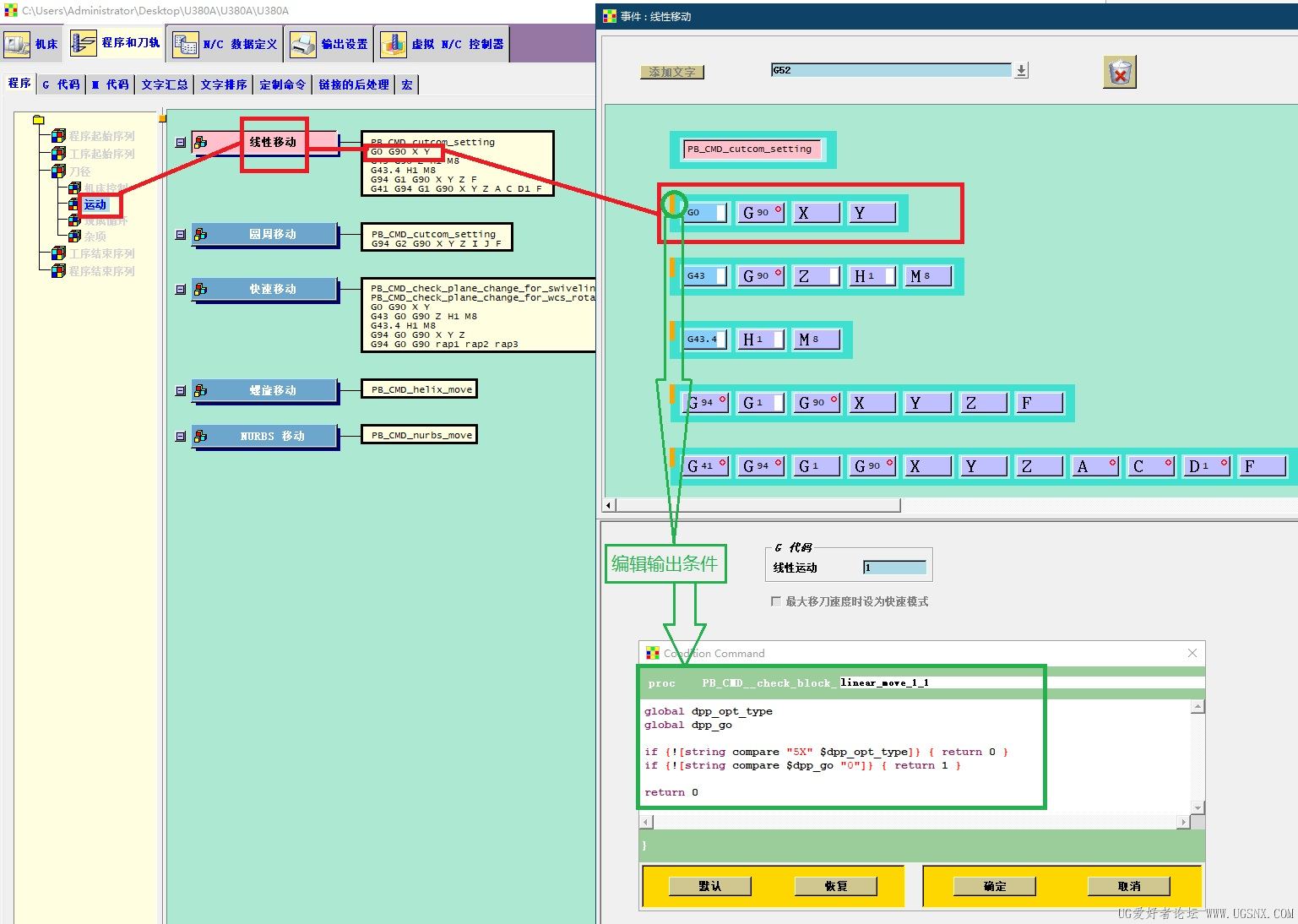
Task: Cancel with the 取消 button
Action: pos(1129,886)
